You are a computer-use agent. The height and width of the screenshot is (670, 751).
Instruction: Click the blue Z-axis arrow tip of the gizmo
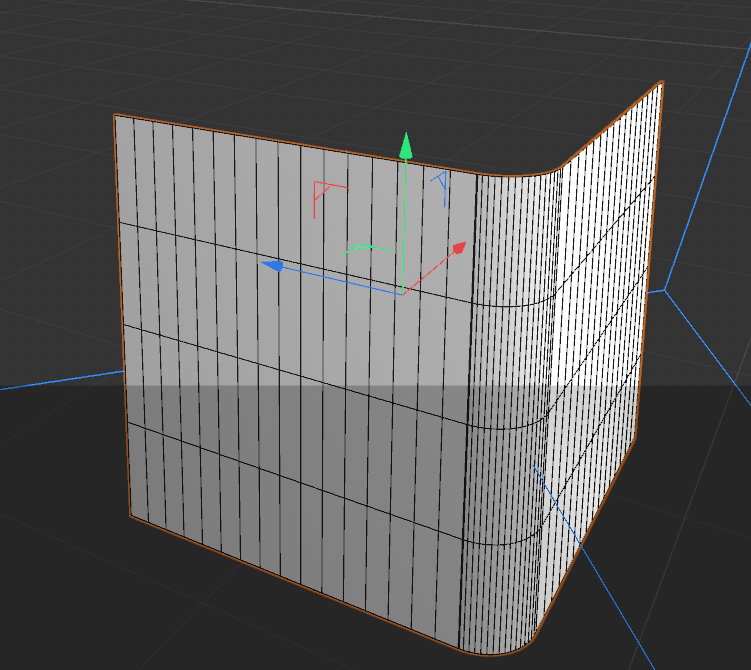[x=272, y=265]
